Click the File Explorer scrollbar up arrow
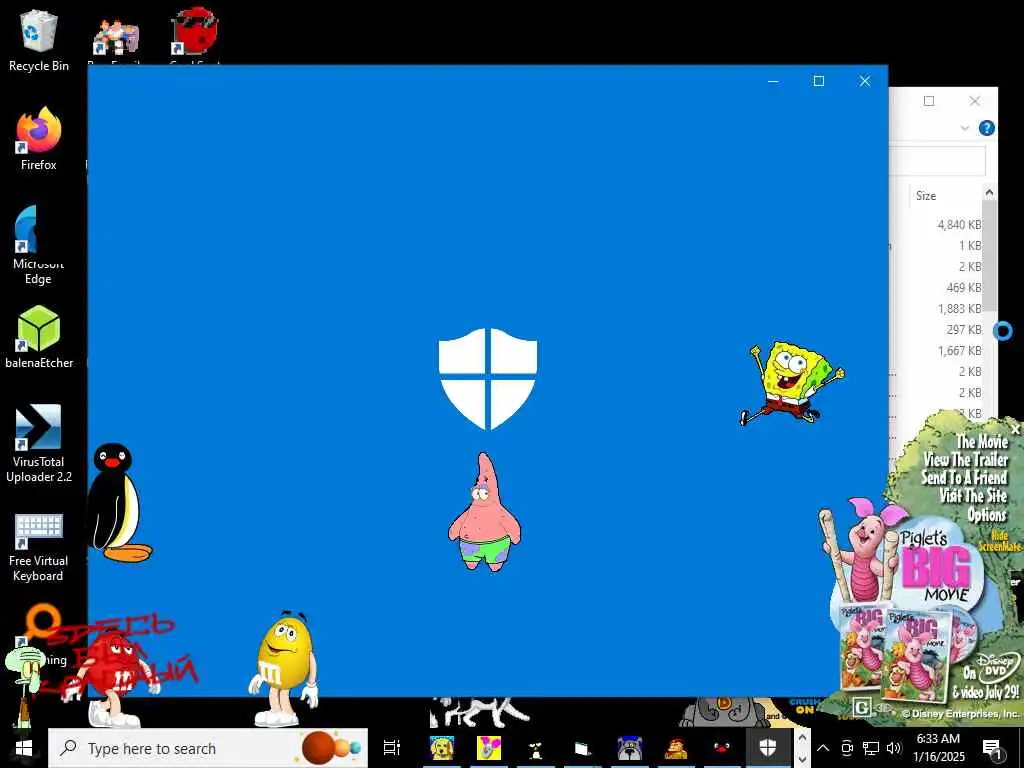The width and height of the screenshot is (1024, 768). 989,192
